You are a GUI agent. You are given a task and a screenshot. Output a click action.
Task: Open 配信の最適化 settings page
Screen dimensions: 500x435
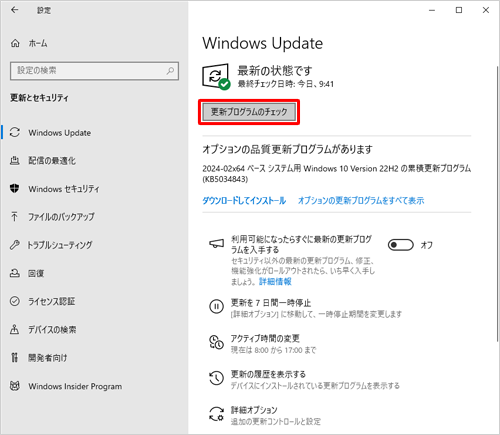point(52,161)
